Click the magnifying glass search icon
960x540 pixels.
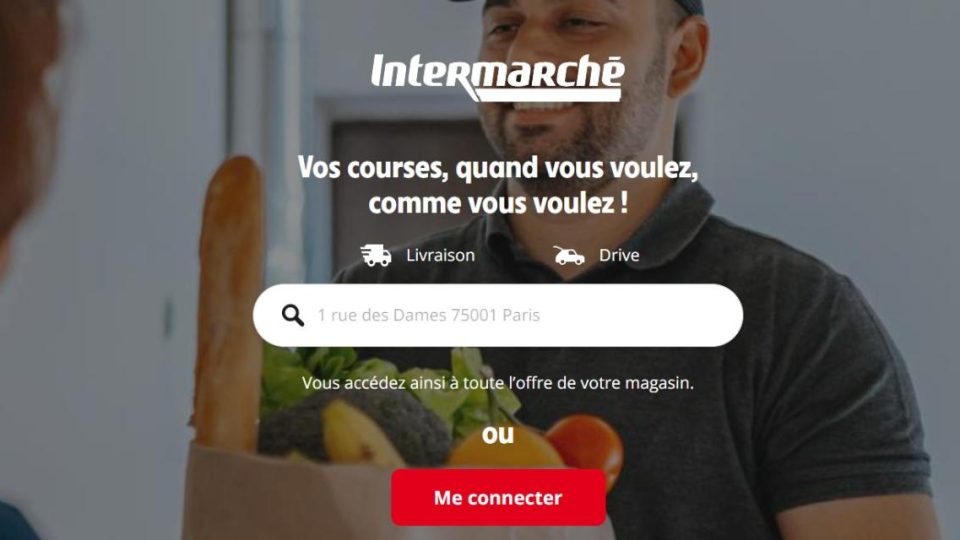coord(293,315)
